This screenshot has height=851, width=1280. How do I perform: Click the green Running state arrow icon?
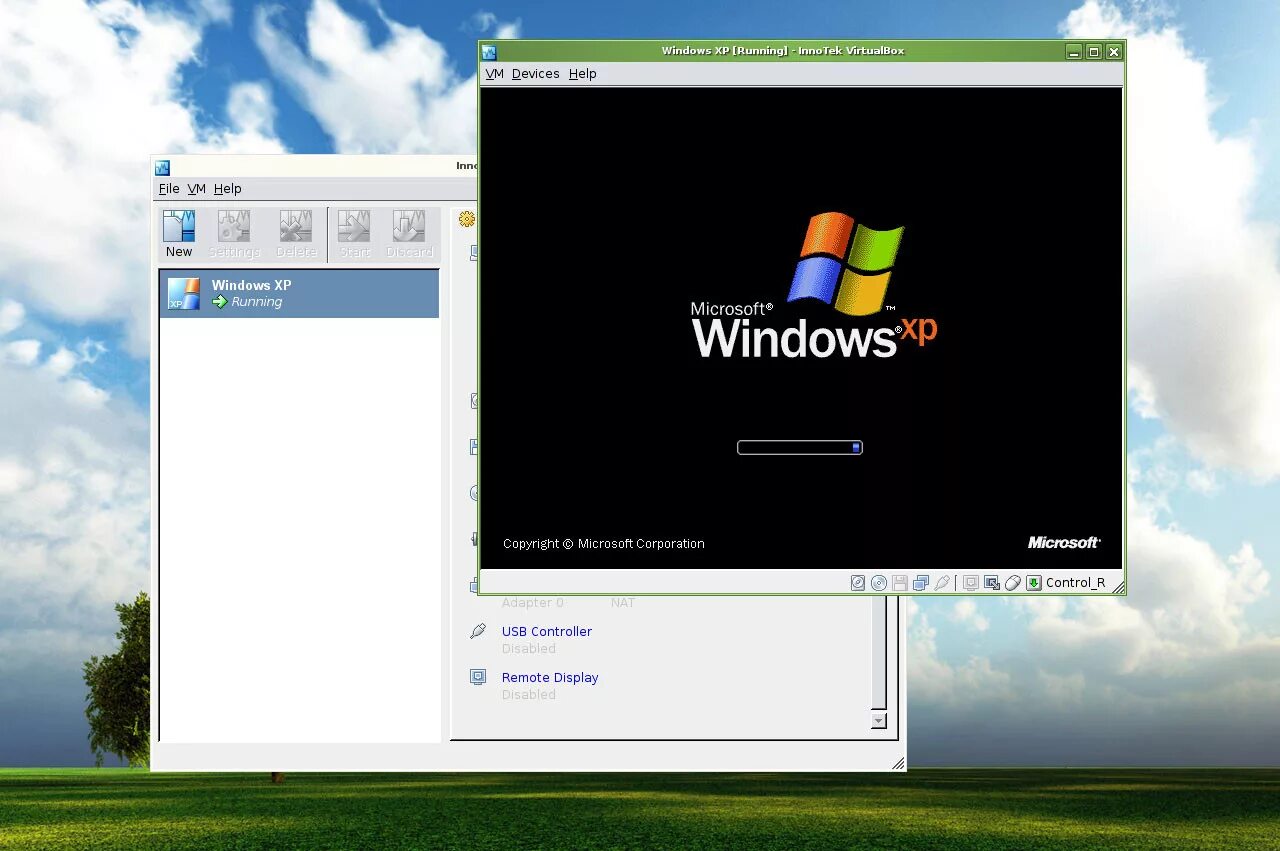click(220, 302)
